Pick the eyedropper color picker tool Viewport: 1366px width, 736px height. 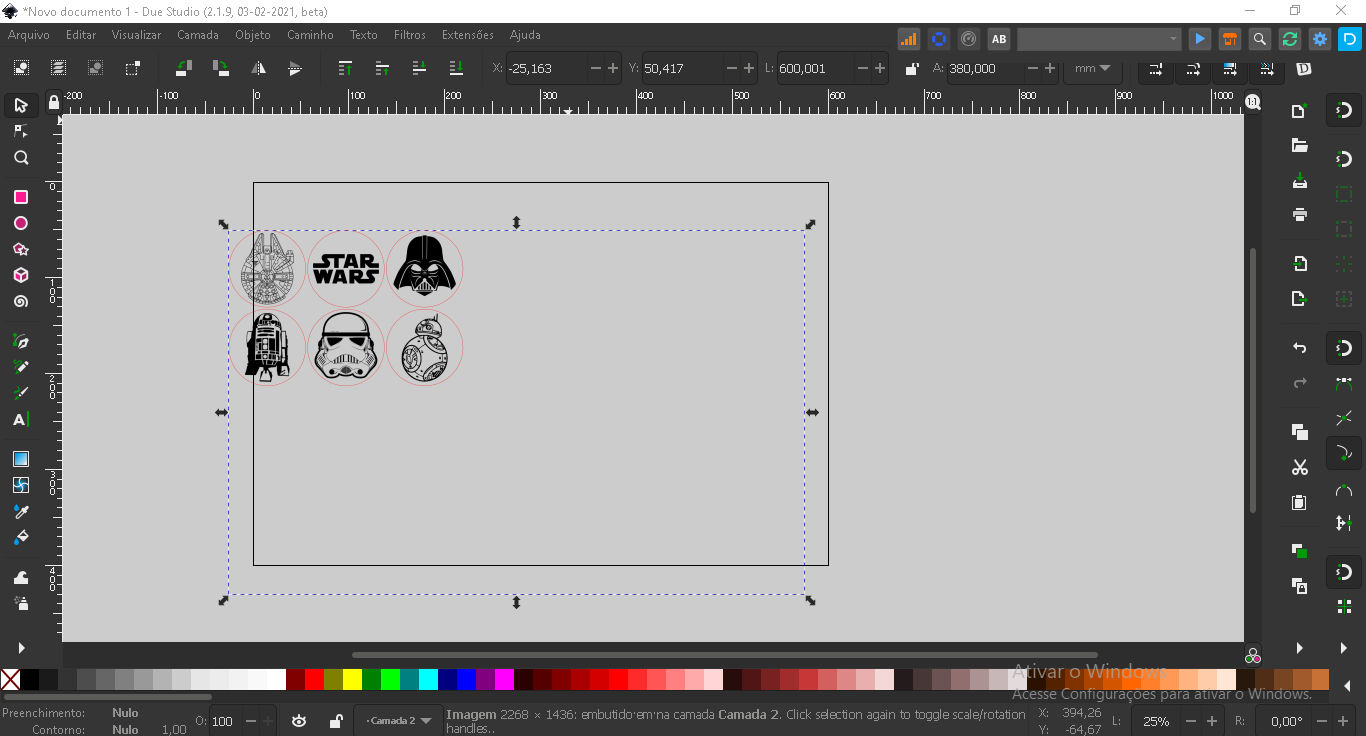(x=21, y=511)
